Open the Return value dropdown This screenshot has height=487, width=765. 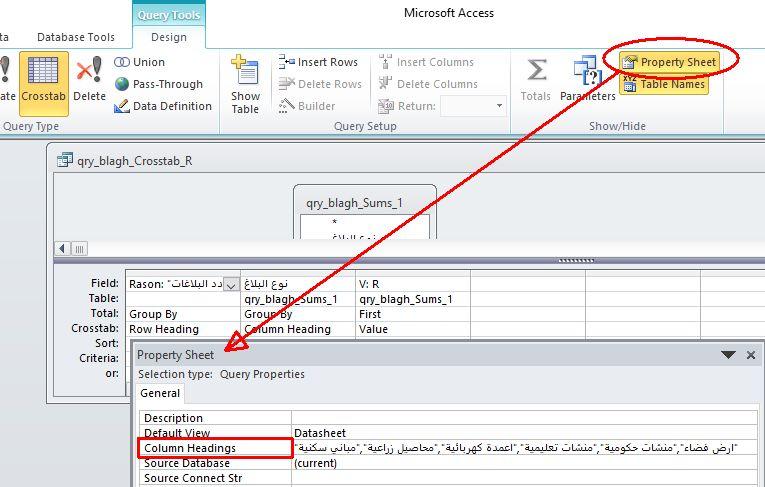(x=499, y=106)
